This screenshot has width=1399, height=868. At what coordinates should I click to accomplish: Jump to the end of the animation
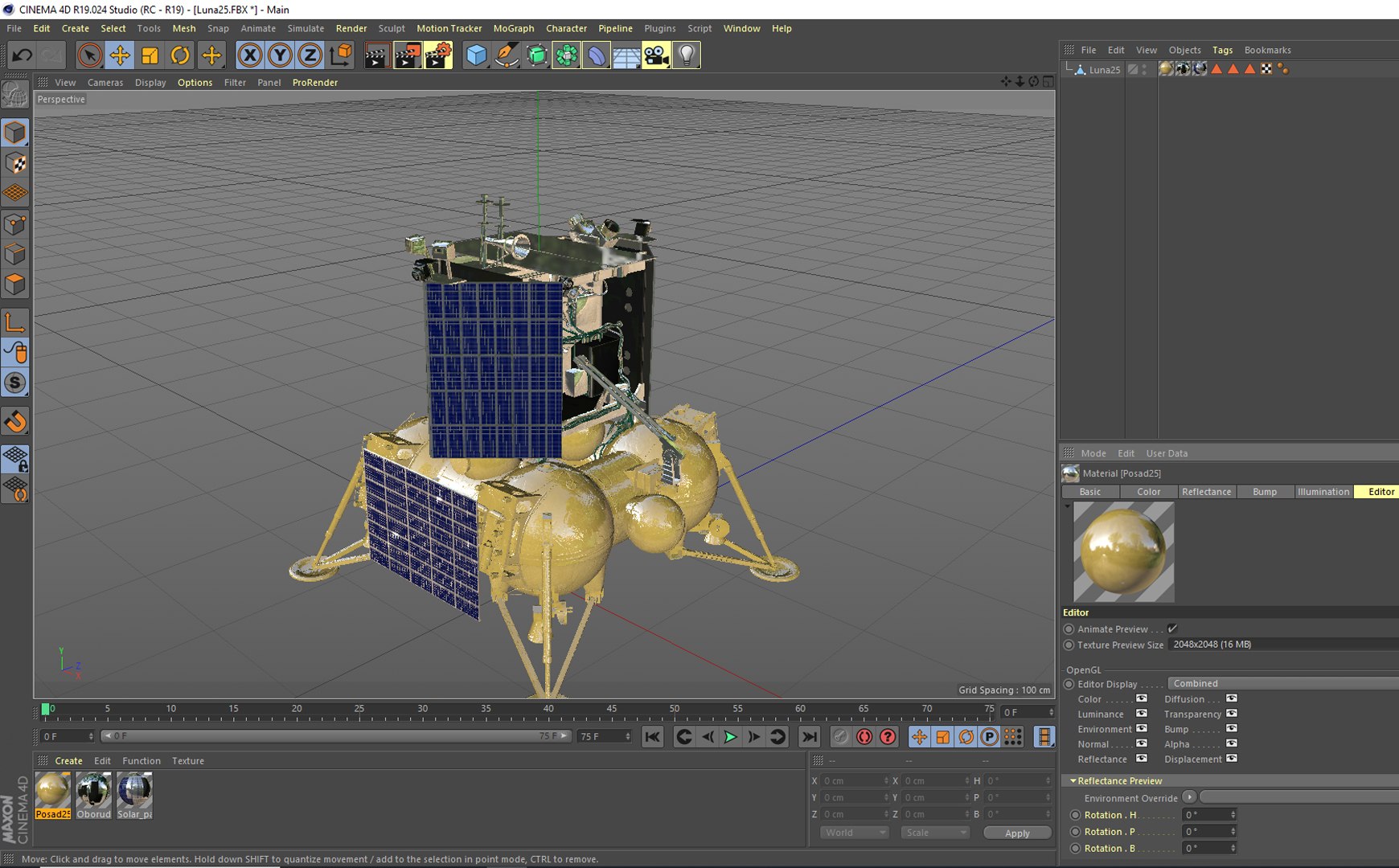(810, 737)
